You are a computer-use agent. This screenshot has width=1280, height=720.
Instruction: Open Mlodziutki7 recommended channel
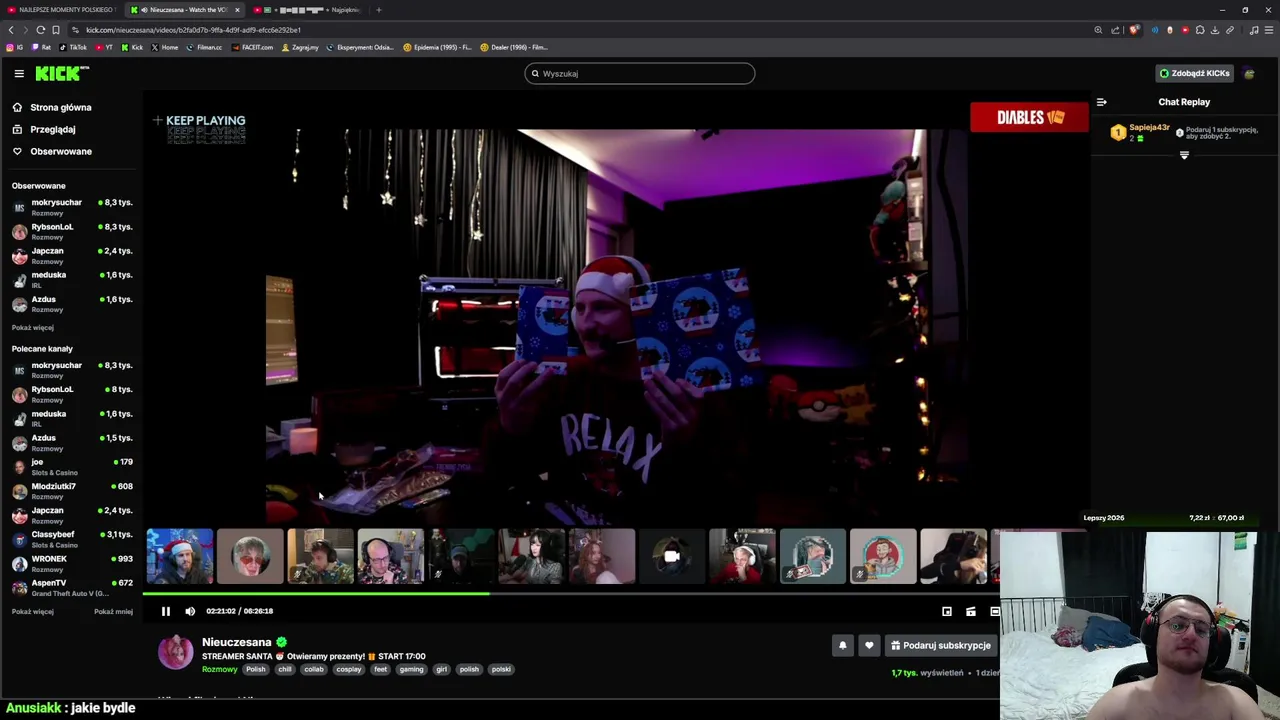click(72, 491)
